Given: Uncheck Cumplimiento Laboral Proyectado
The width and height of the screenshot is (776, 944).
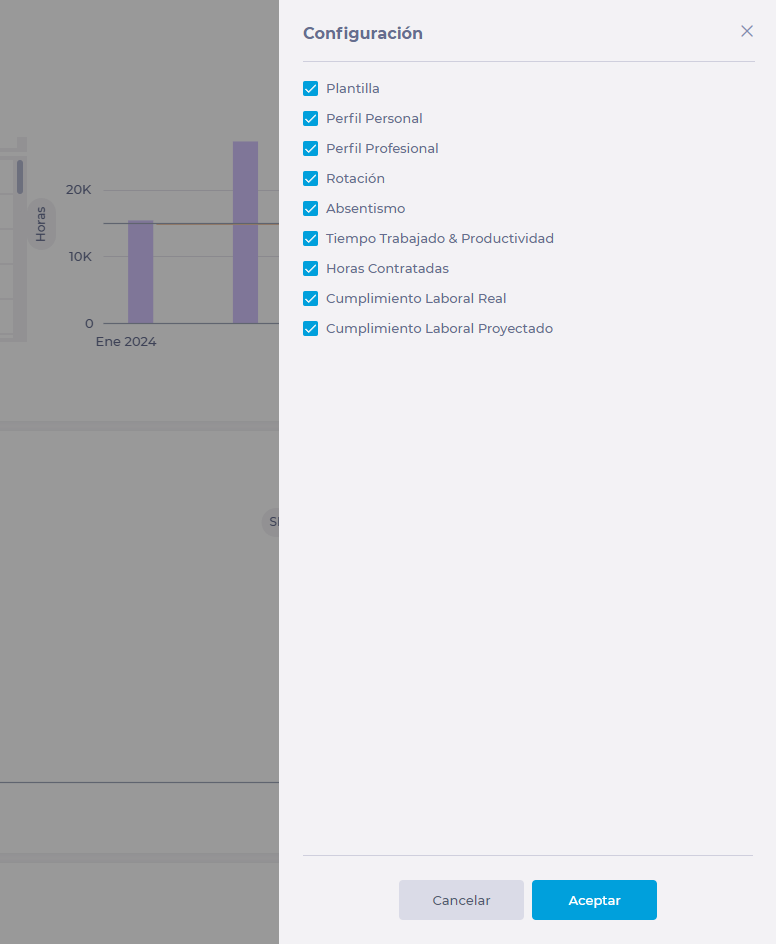Looking at the screenshot, I should [310, 329].
